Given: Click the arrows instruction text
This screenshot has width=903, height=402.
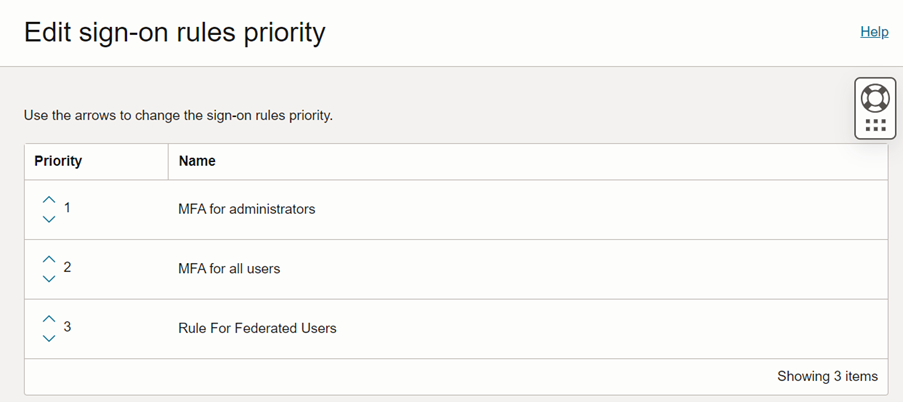Looking at the screenshot, I should pyautogui.click(x=178, y=115).
